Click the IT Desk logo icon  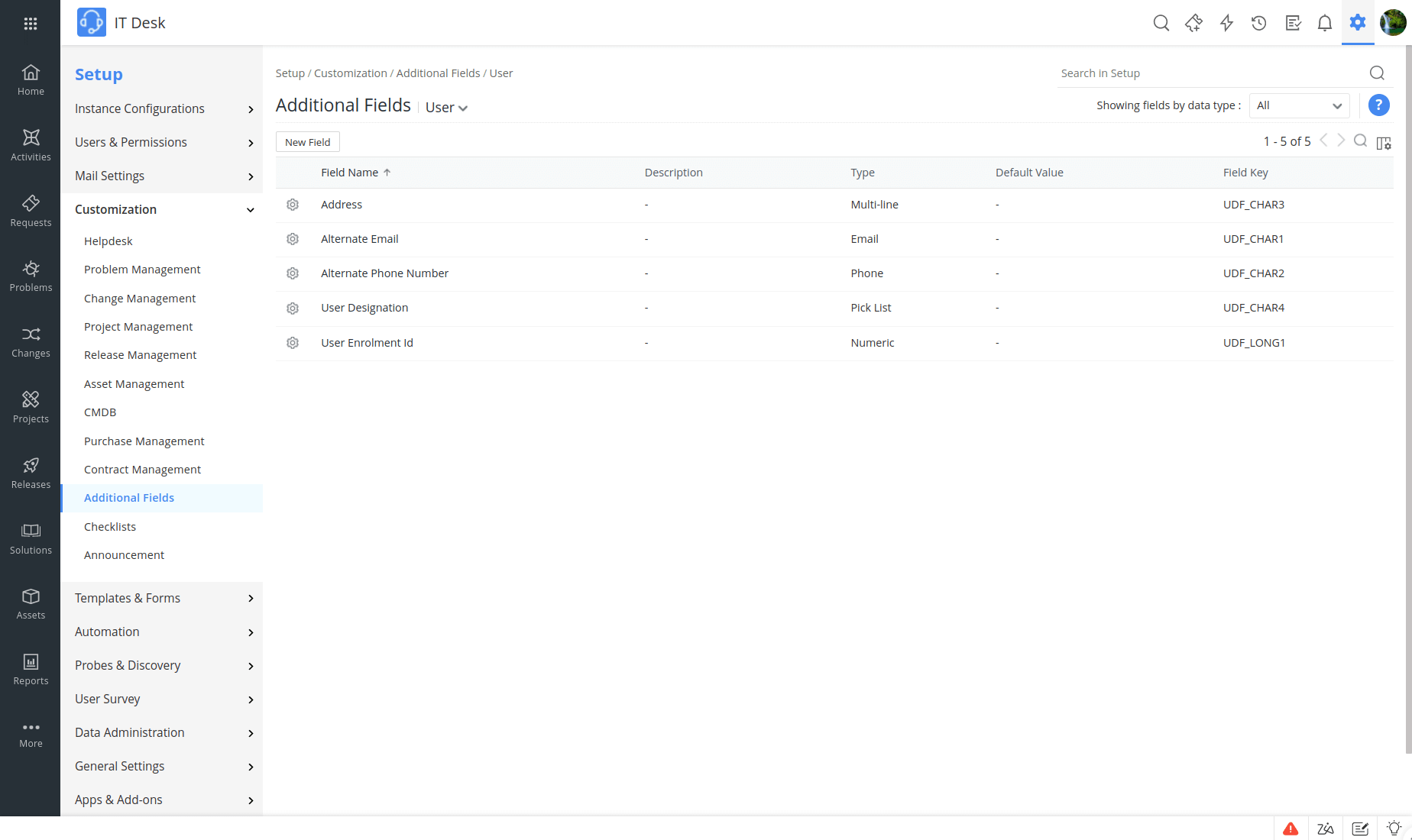[92, 23]
